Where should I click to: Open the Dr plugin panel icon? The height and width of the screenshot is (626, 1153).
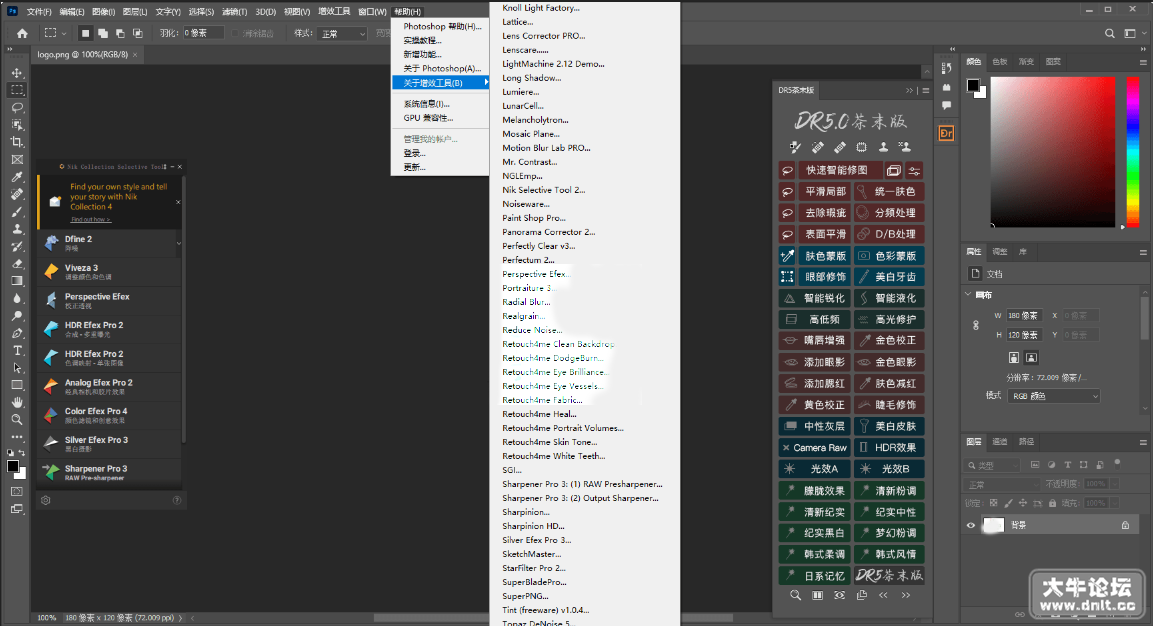click(946, 133)
